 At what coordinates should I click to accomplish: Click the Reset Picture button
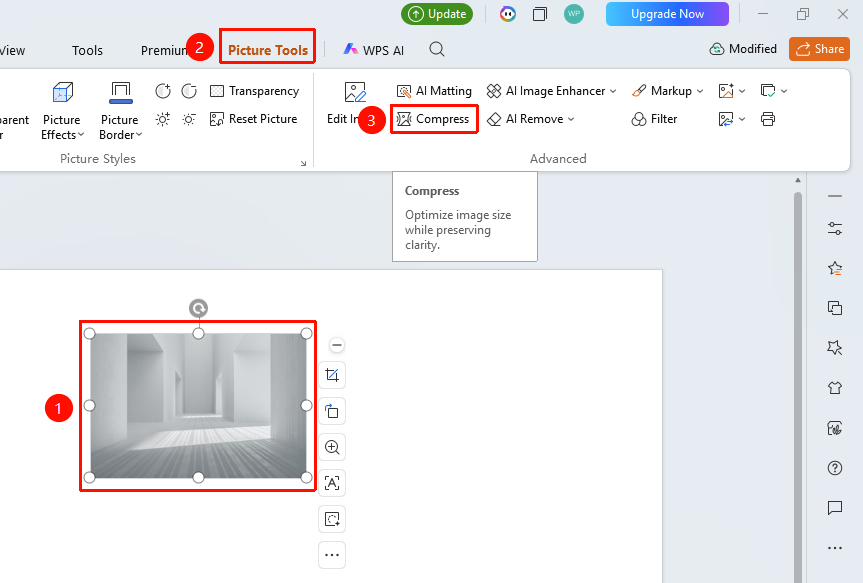coord(254,119)
